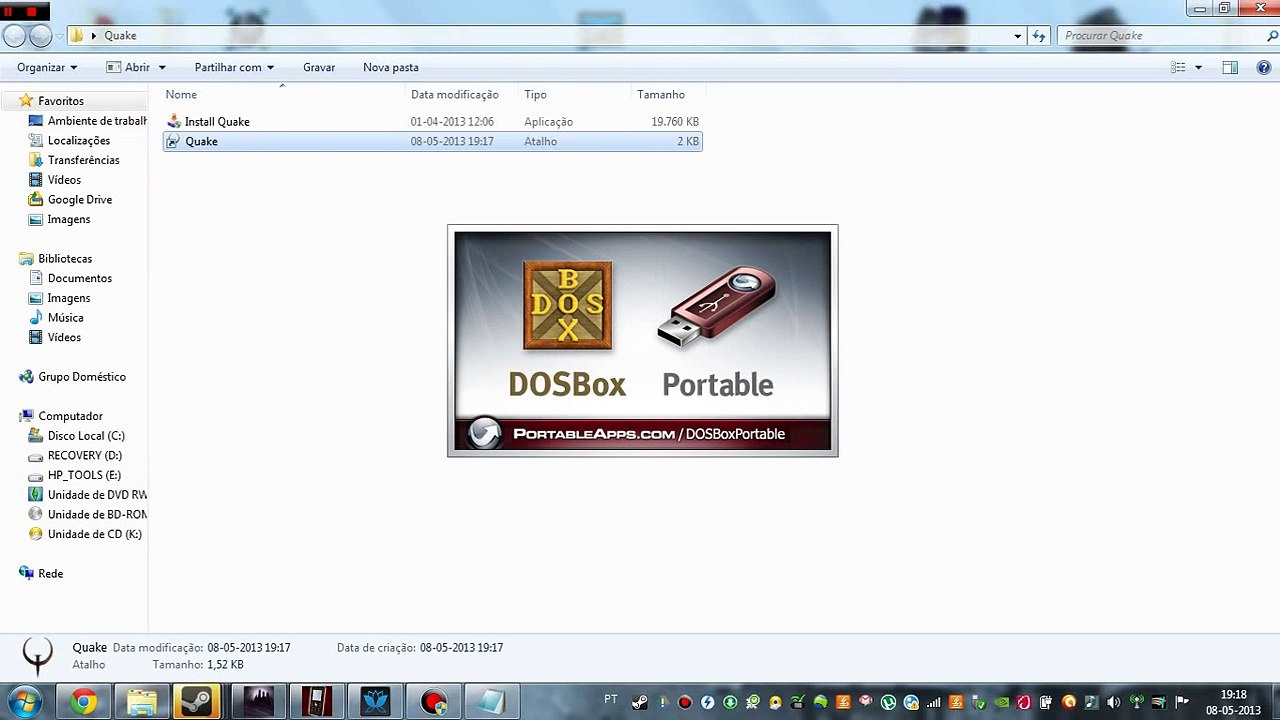Open Explorer help question mark

point(1264,67)
